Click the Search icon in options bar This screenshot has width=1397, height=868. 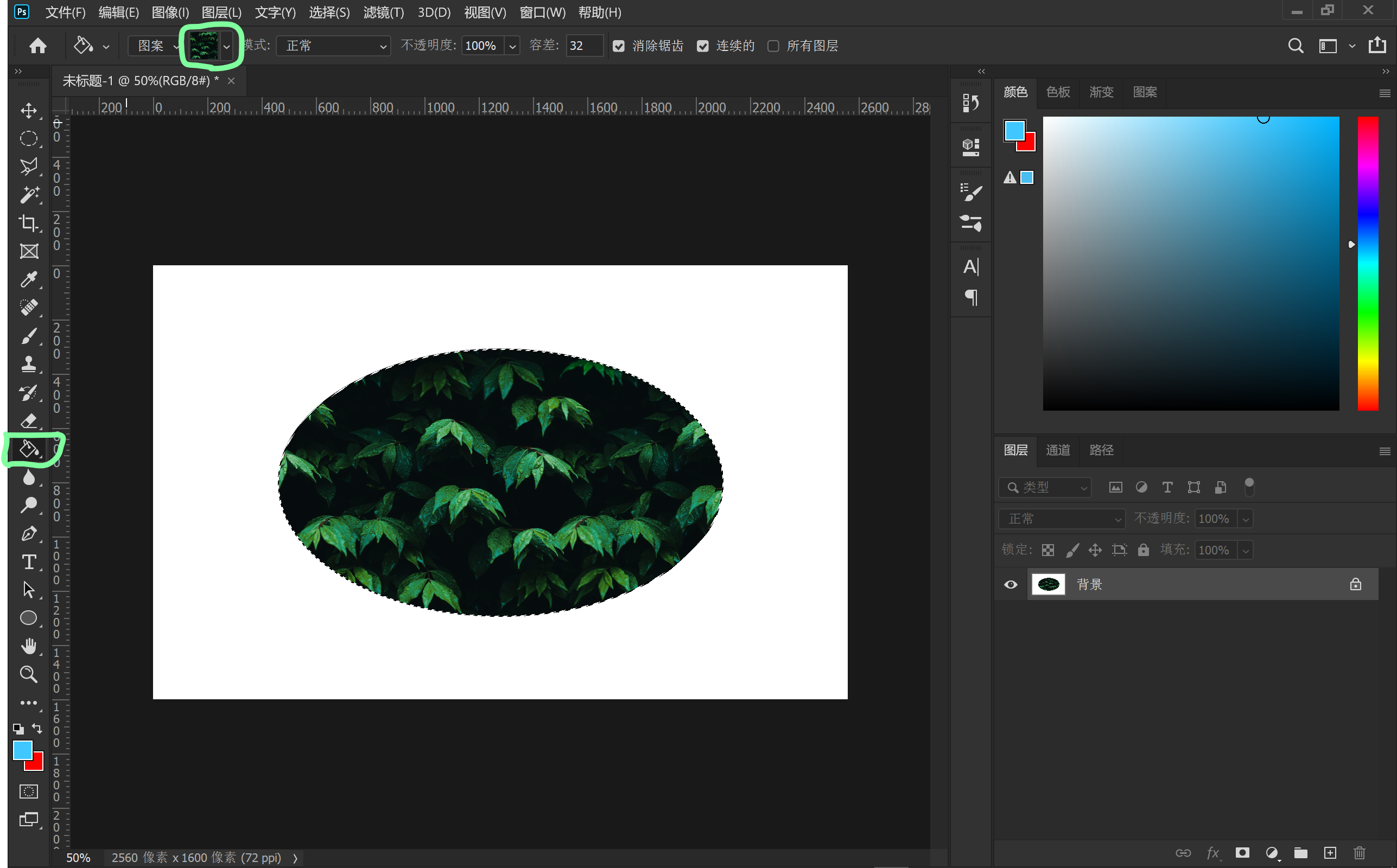[x=1296, y=46]
